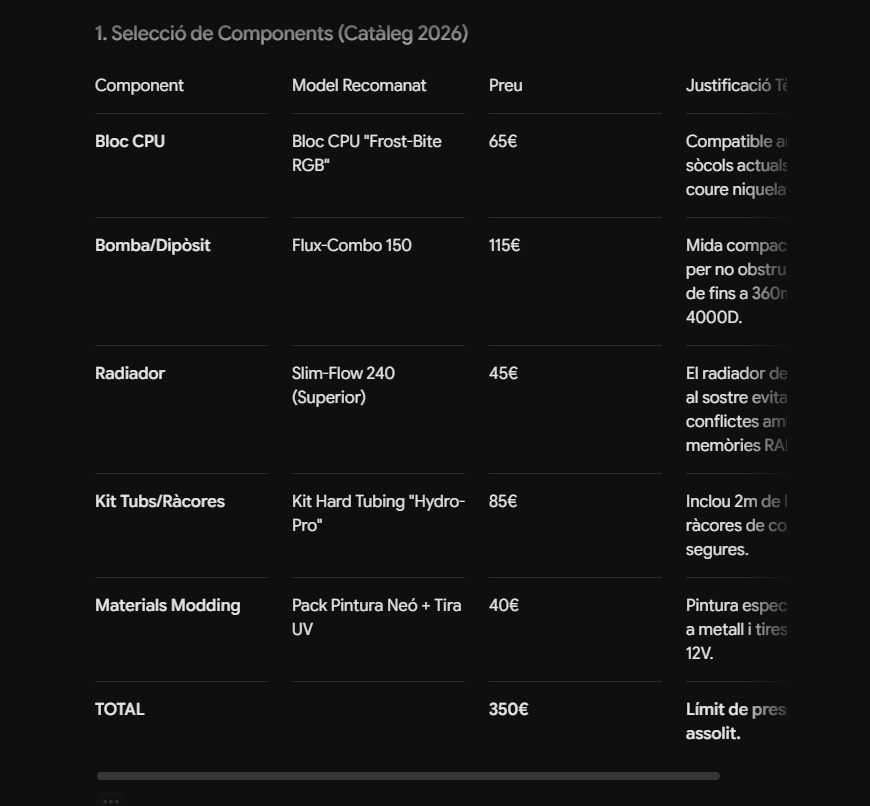Click the horizontal table scrollbar thumb

pos(408,776)
